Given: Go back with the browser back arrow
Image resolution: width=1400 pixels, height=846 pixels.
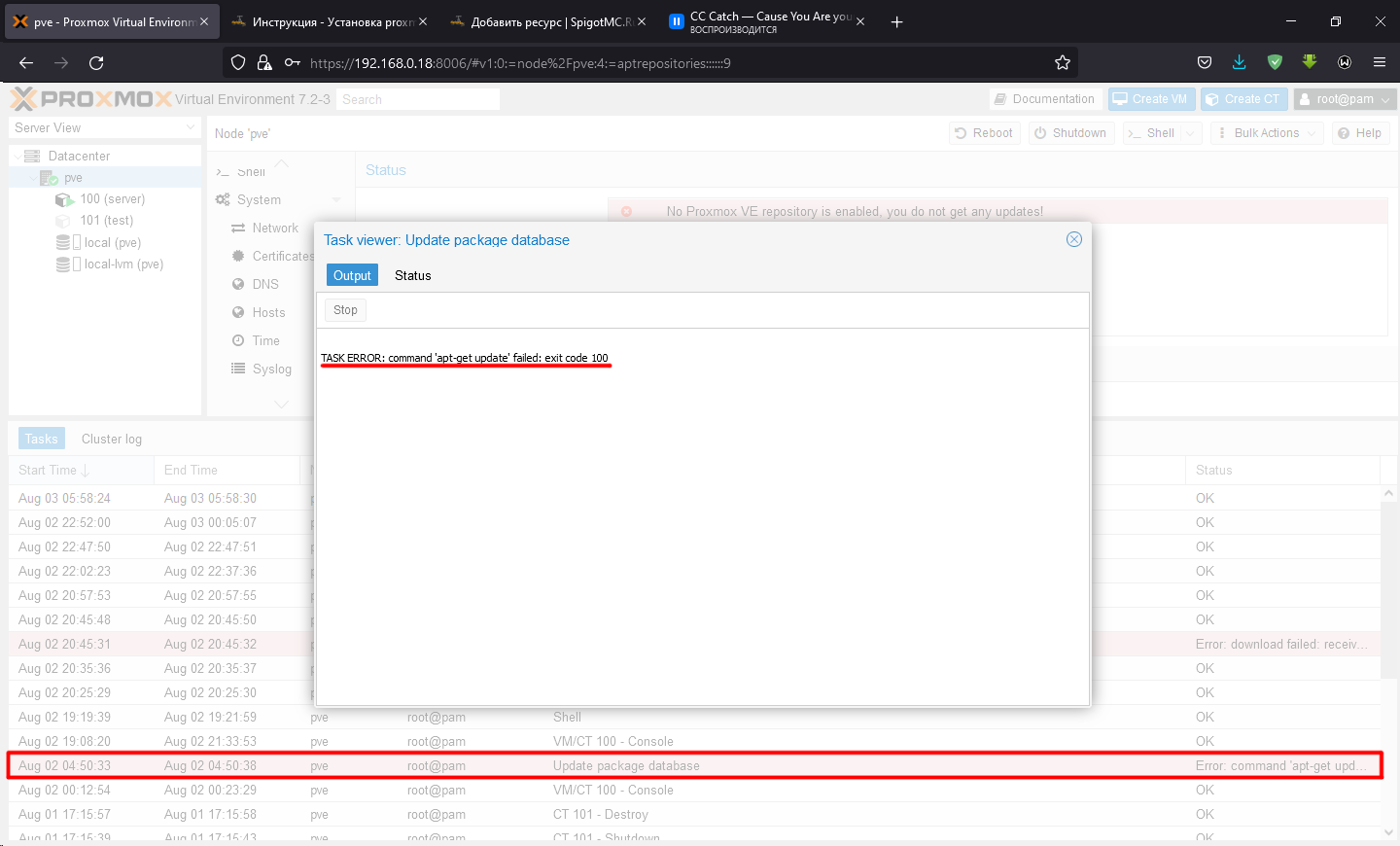Looking at the screenshot, I should pos(26,62).
